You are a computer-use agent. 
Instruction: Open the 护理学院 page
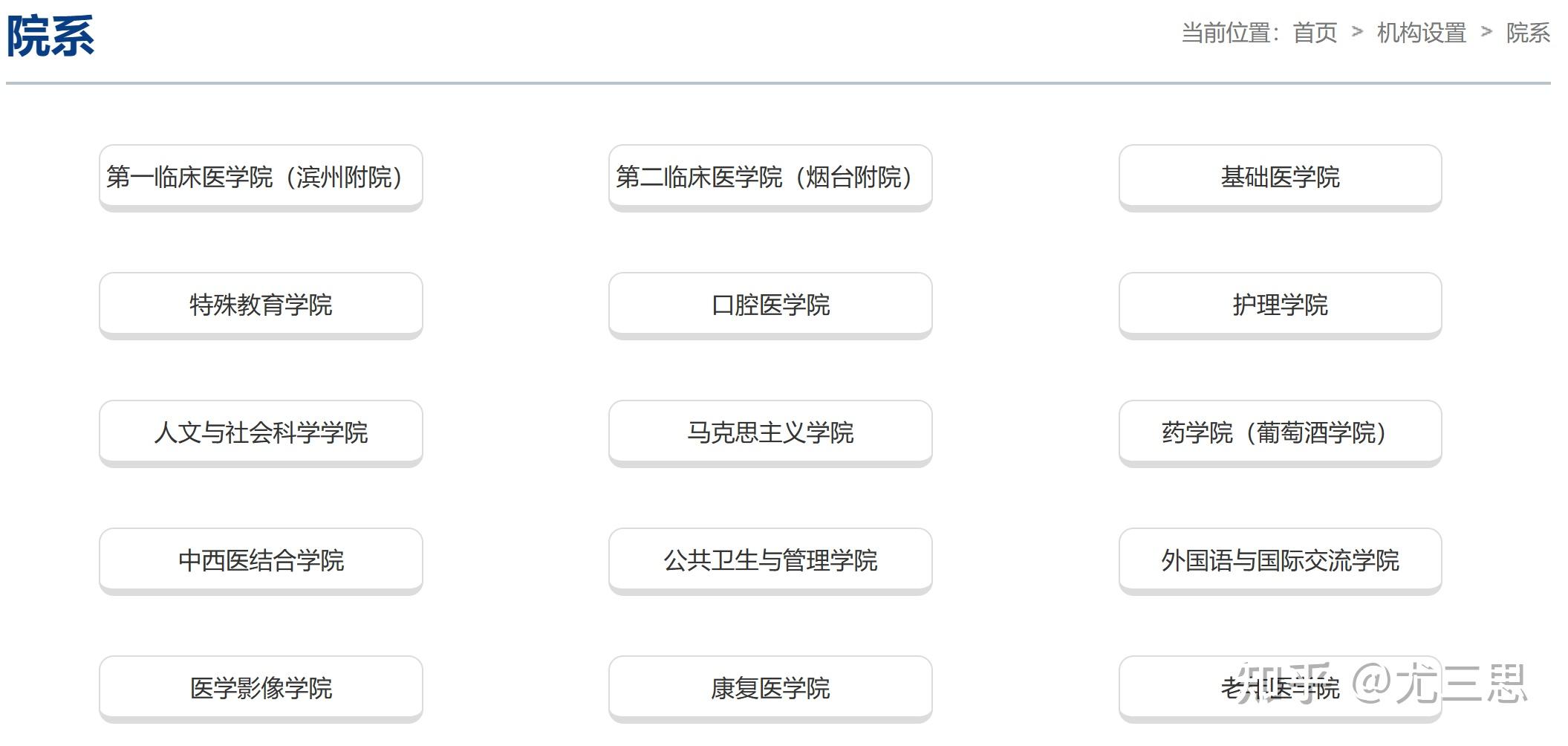click(x=1280, y=305)
